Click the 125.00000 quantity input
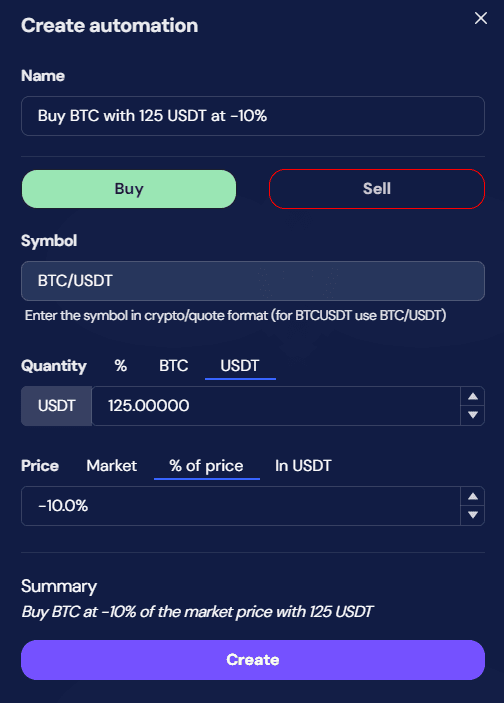 point(276,406)
